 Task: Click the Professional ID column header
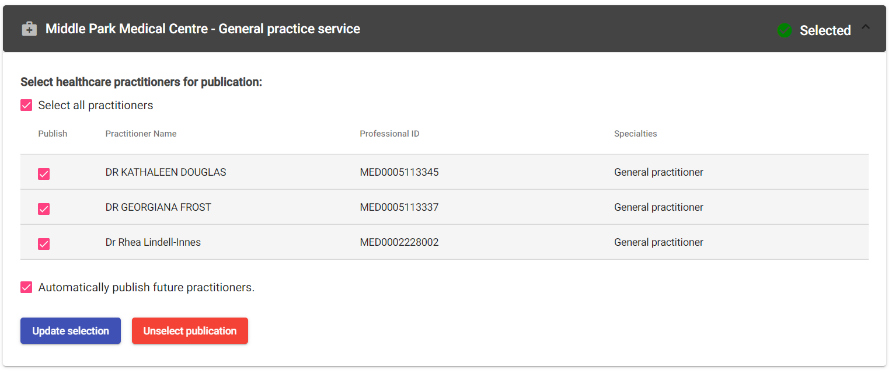click(390, 134)
